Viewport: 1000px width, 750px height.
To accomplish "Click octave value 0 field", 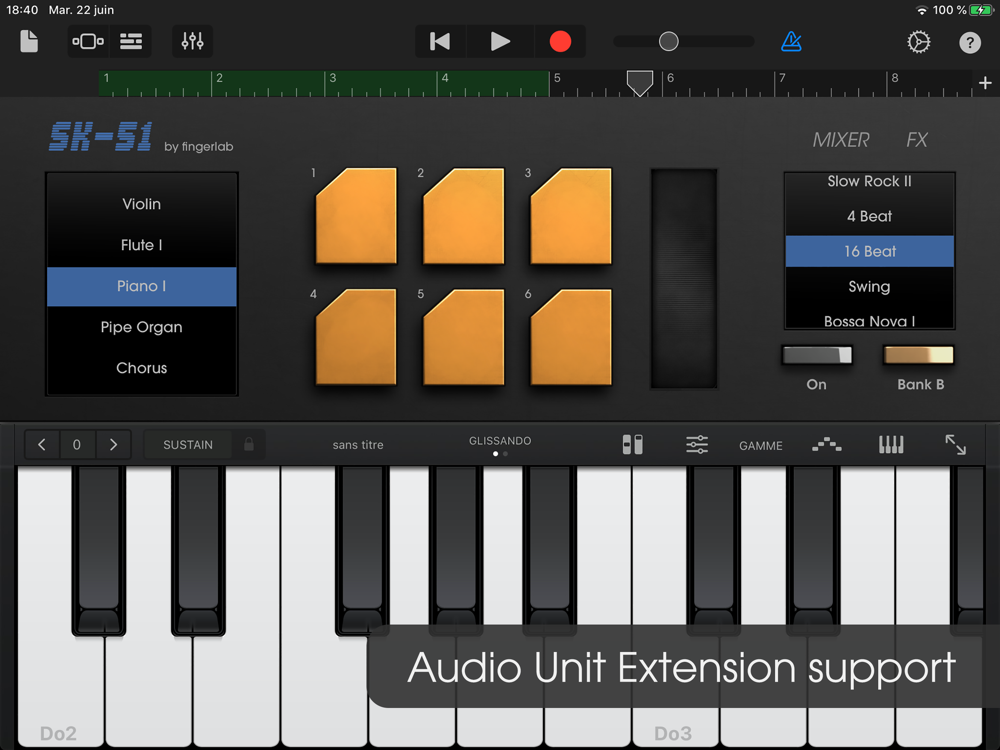I will point(77,445).
